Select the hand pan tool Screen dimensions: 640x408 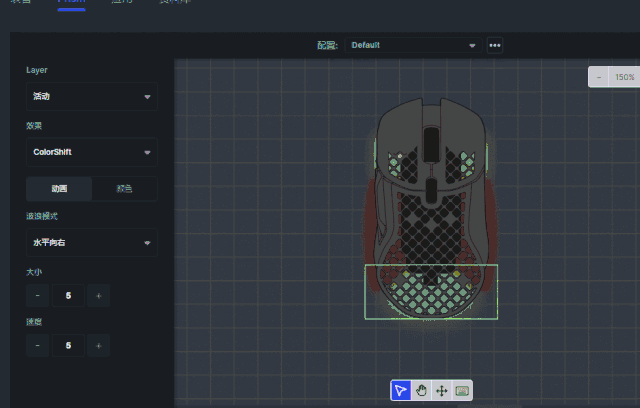pyautogui.click(x=421, y=390)
